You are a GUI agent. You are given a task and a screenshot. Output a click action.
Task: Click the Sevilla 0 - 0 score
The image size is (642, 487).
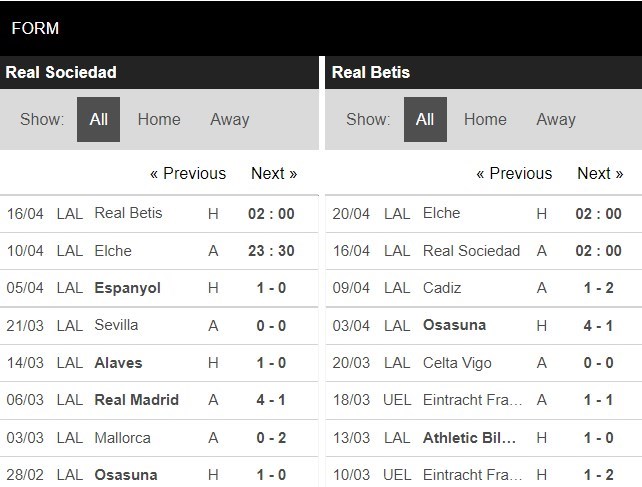[271, 326]
